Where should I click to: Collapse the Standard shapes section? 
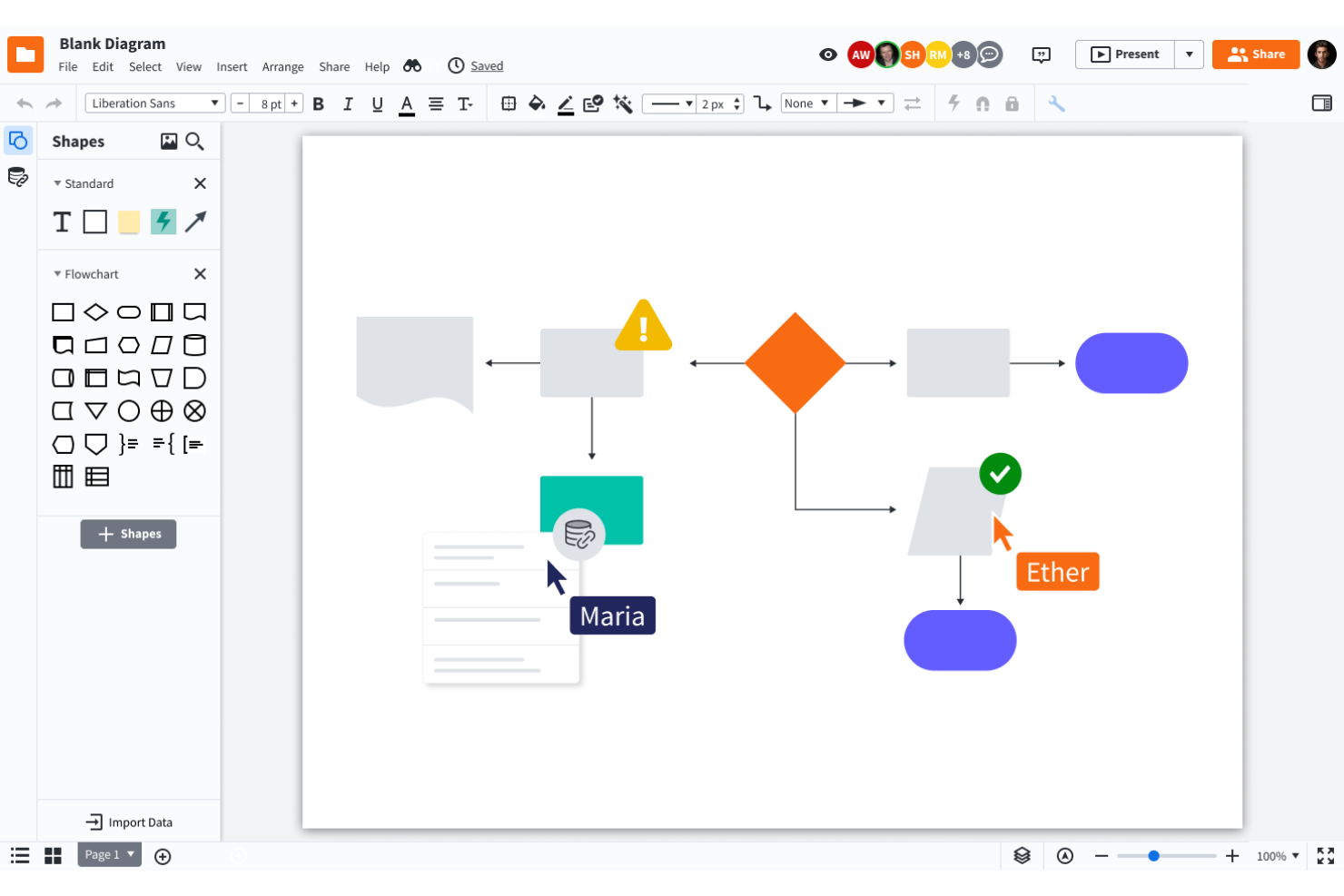pos(56,183)
